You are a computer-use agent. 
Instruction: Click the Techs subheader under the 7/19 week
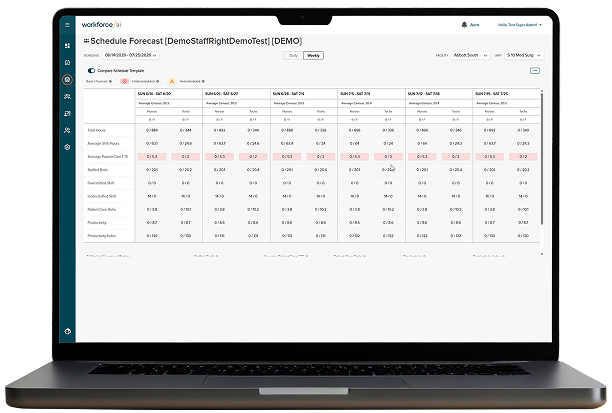523,112
